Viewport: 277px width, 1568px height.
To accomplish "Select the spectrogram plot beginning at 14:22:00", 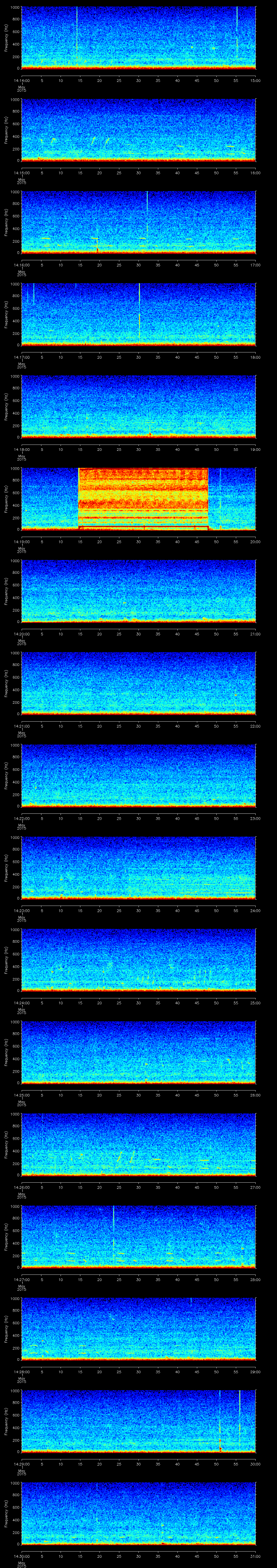I will tap(139, 775).
